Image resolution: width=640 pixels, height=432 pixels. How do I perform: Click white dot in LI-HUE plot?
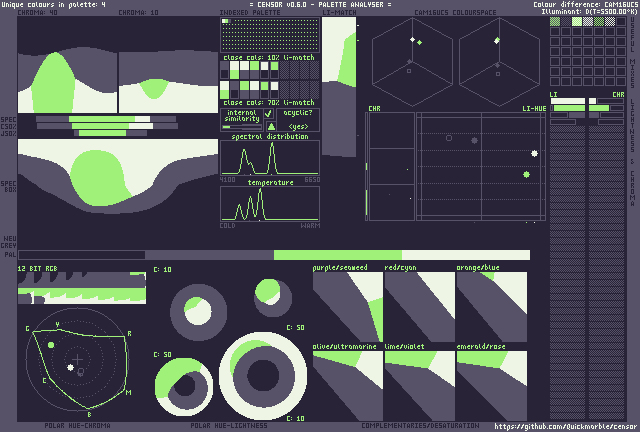(x=534, y=154)
